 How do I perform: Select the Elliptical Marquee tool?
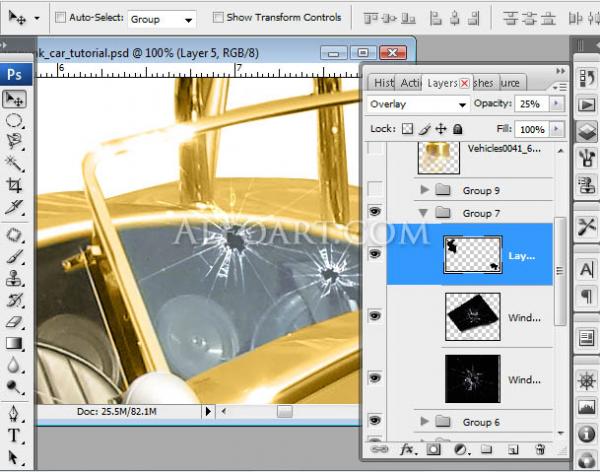[x=15, y=120]
